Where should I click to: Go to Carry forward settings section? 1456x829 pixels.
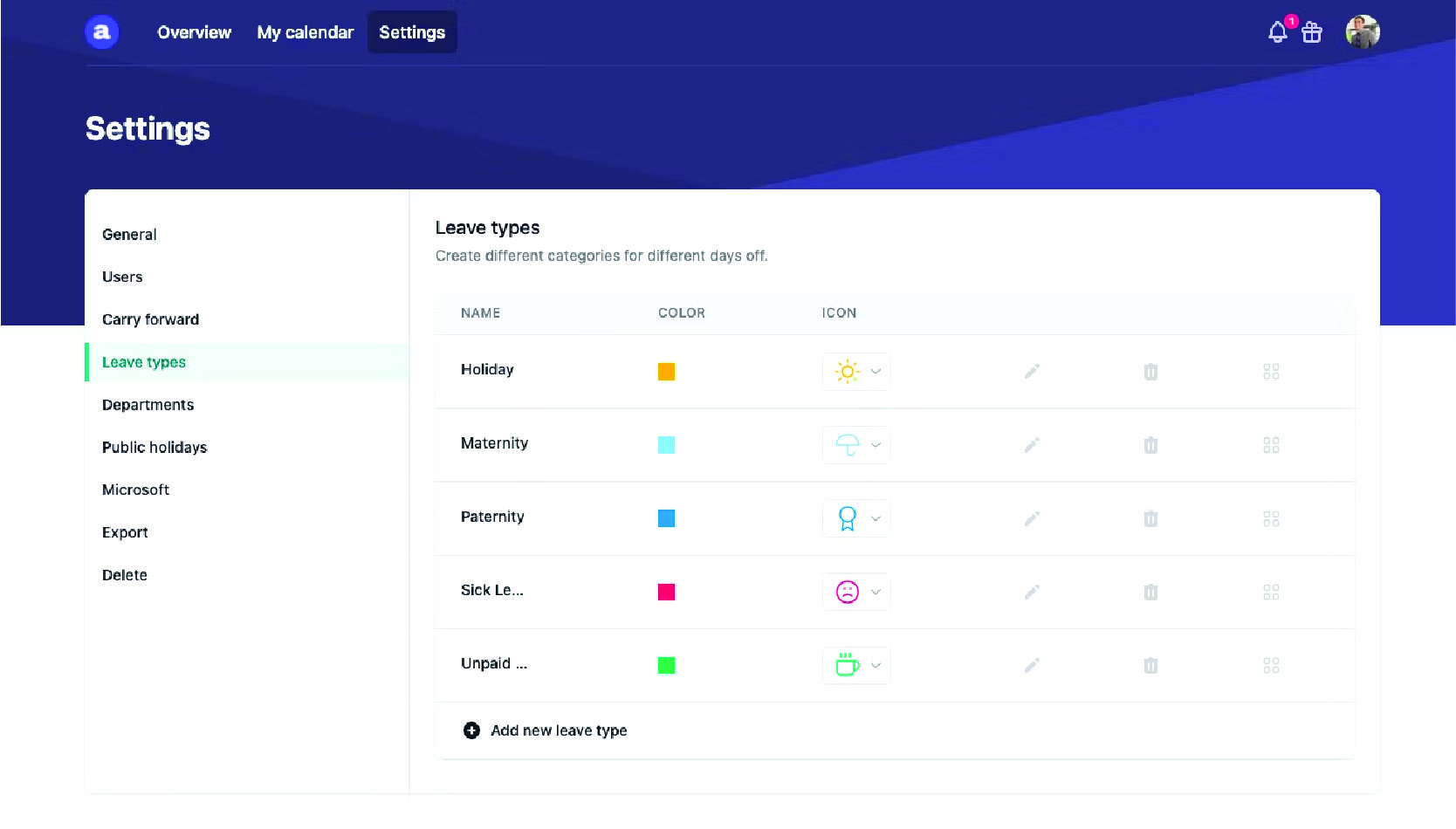pos(150,319)
